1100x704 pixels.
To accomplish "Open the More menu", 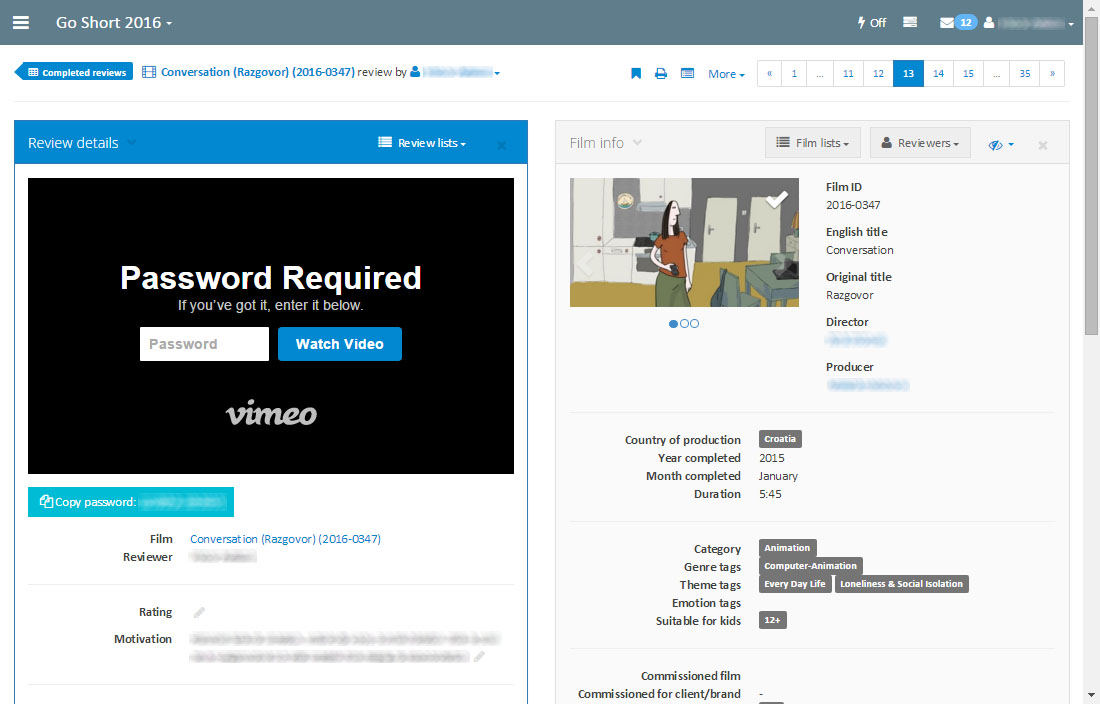I will pos(726,74).
